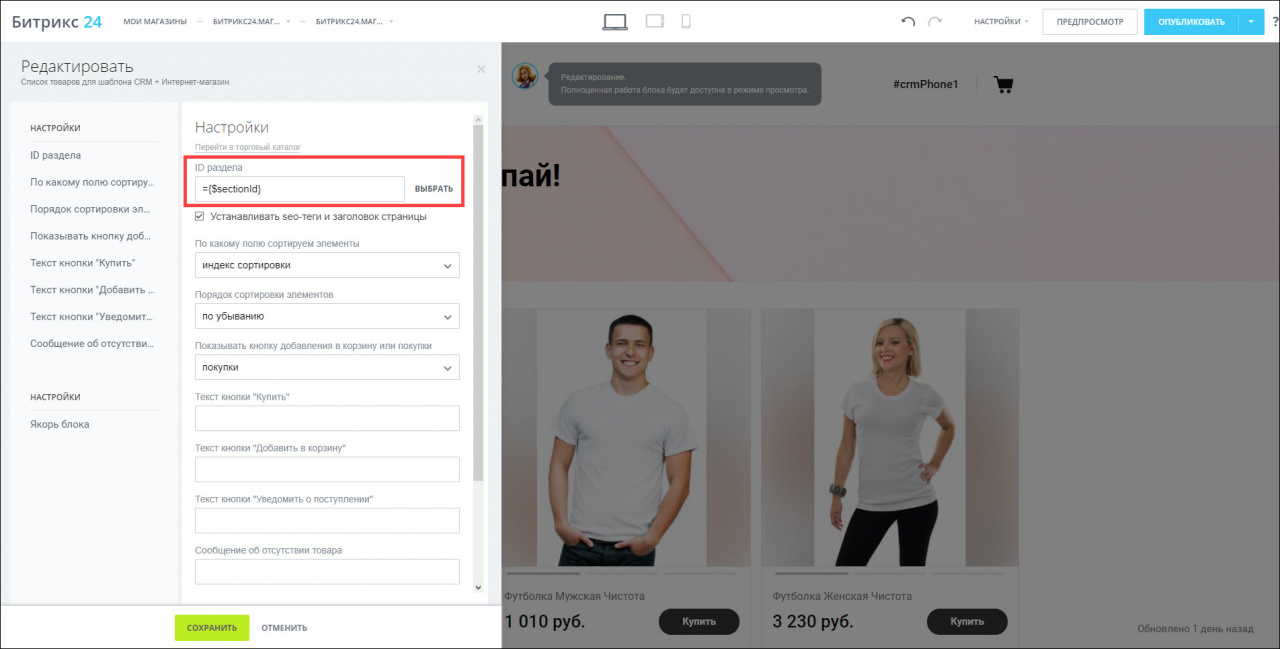Image resolution: width=1280 pixels, height=649 pixels.
Task: Click the Битрикс 24 logo
Action: tap(57, 21)
